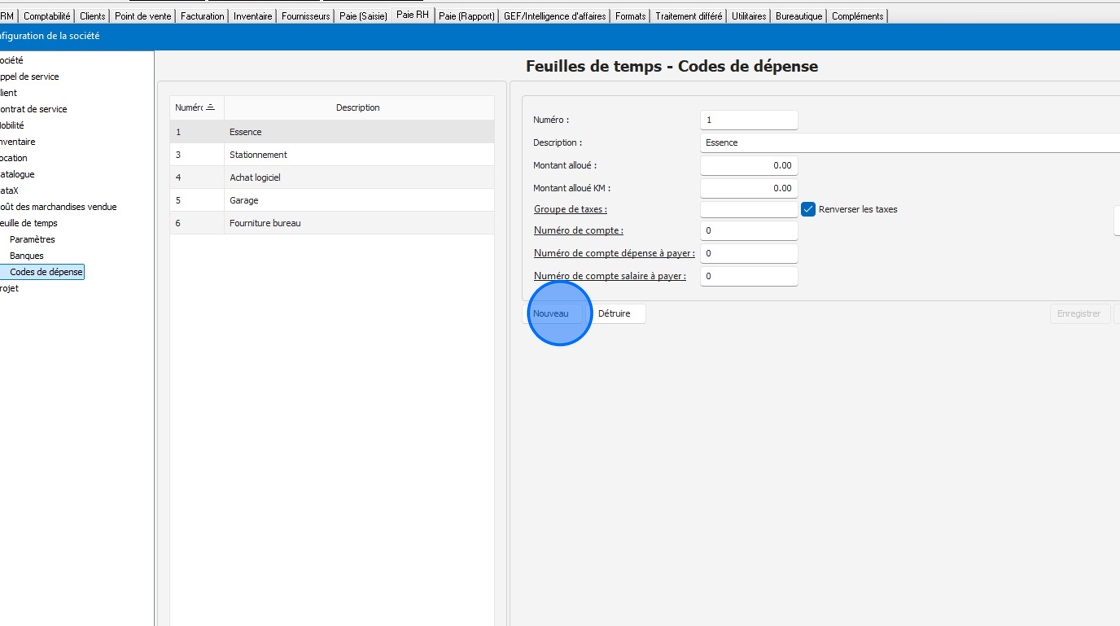
Task: Select Codes de dépense in the sidebar
Action: (x=46, y=272)
